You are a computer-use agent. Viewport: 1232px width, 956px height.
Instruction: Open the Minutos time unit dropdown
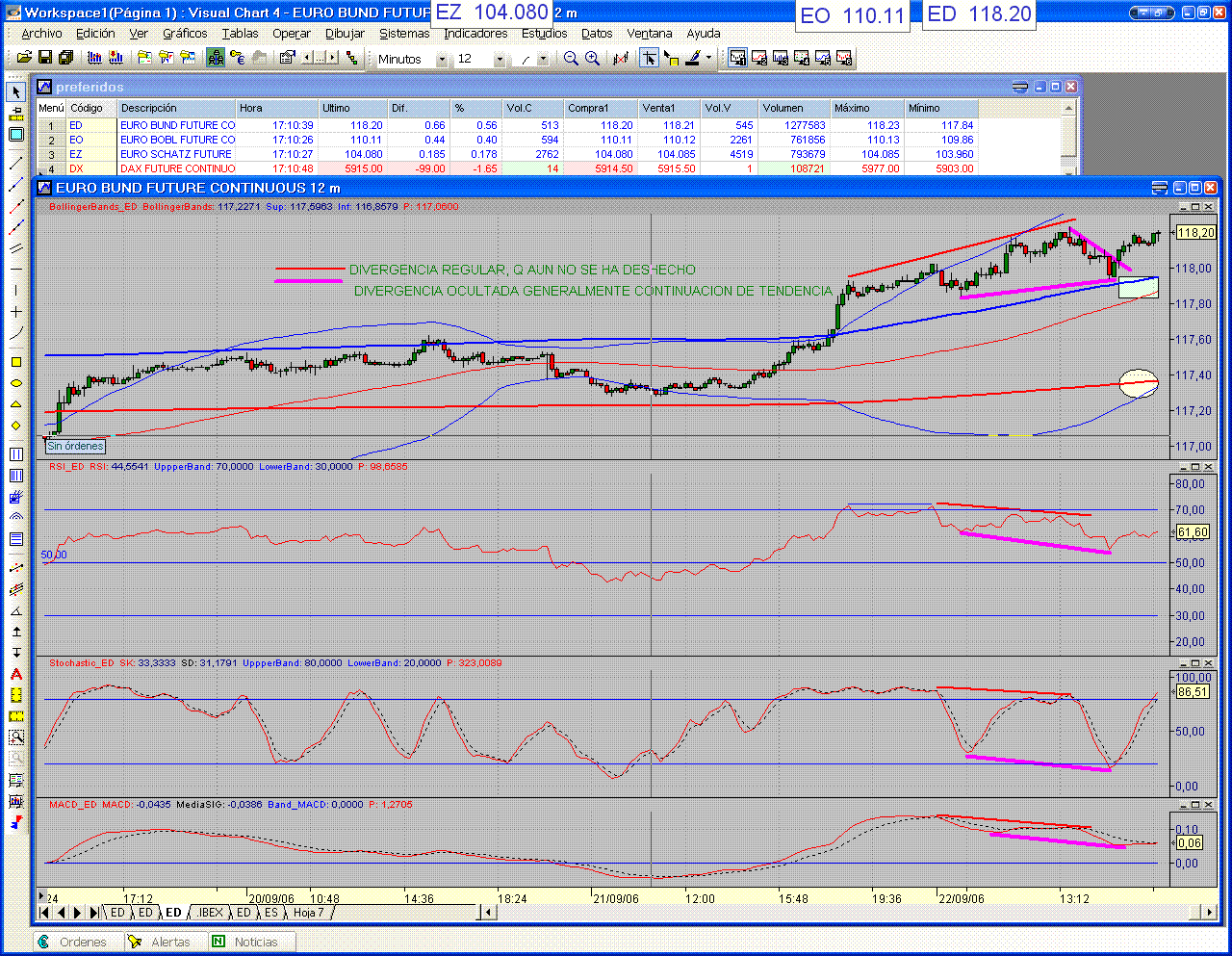442,60
